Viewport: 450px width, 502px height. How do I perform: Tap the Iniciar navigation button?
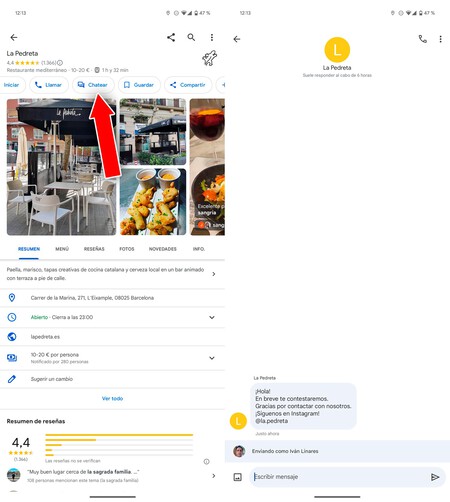tap(12, 85)
